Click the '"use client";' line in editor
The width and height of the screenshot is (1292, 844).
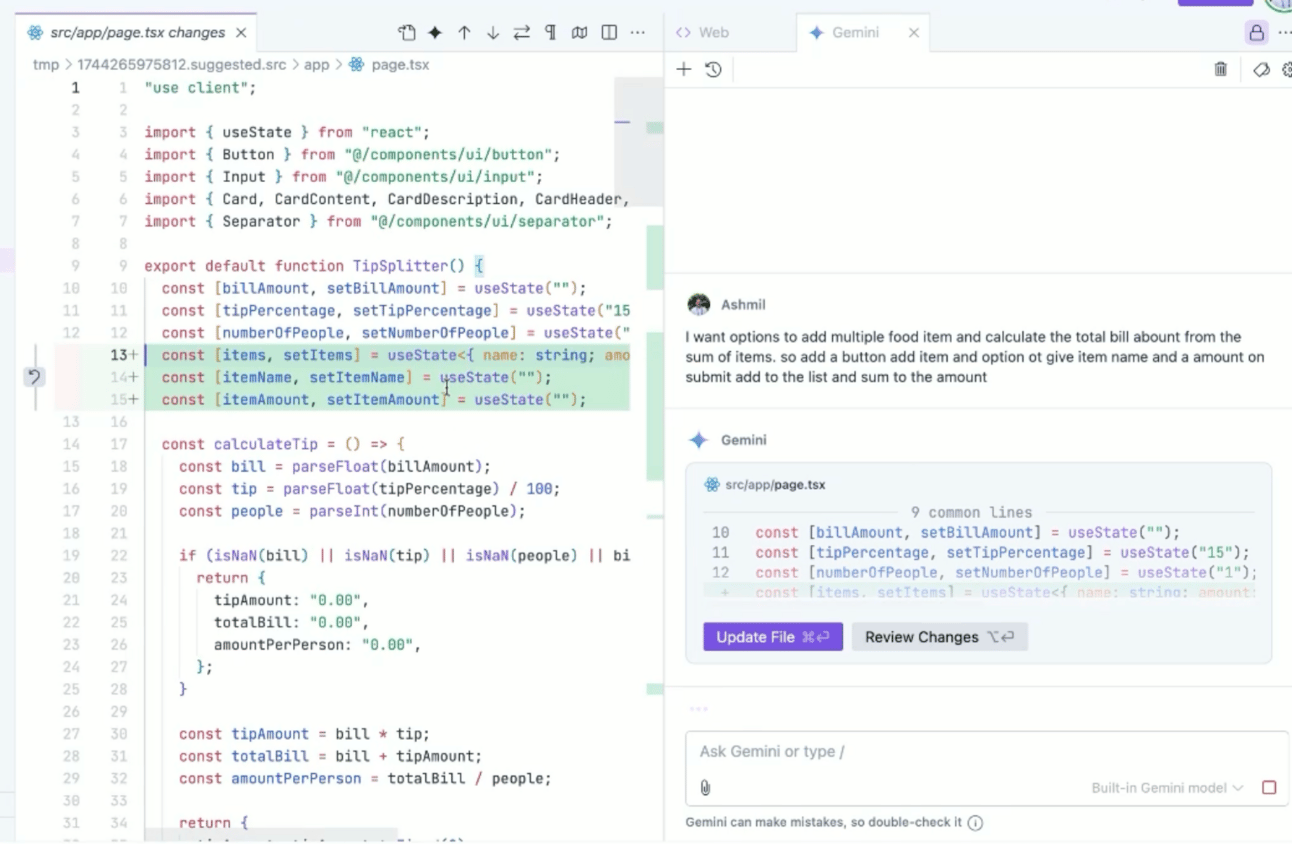pos(200,88)
